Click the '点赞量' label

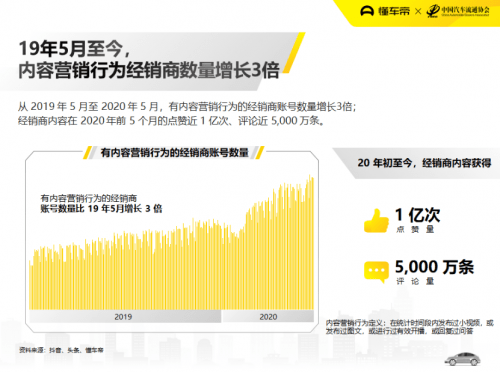point(415,229)
